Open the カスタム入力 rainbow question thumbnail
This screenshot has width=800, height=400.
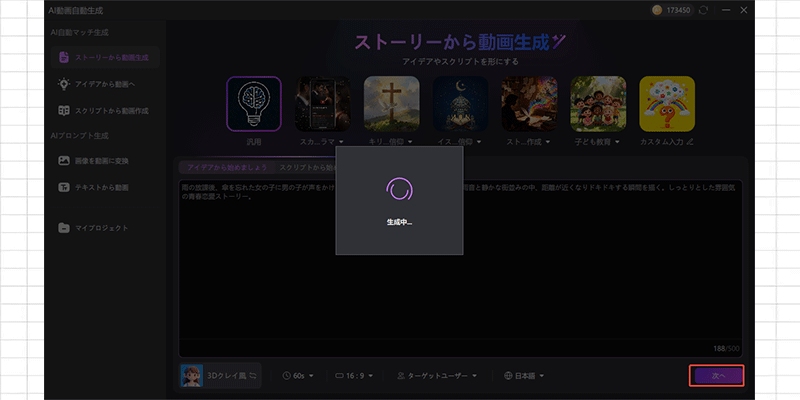pos(667,104)
